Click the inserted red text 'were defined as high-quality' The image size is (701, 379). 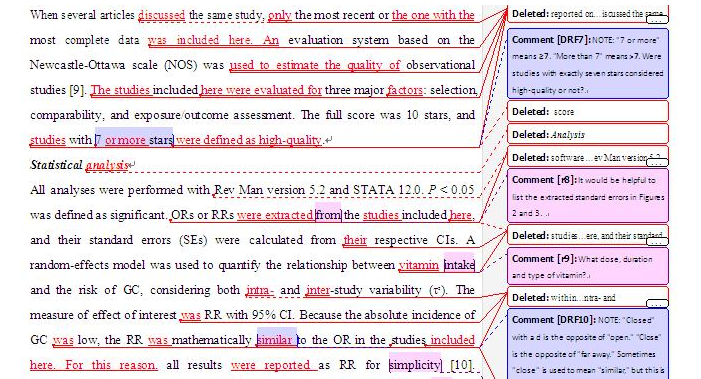tap(249, 140)
